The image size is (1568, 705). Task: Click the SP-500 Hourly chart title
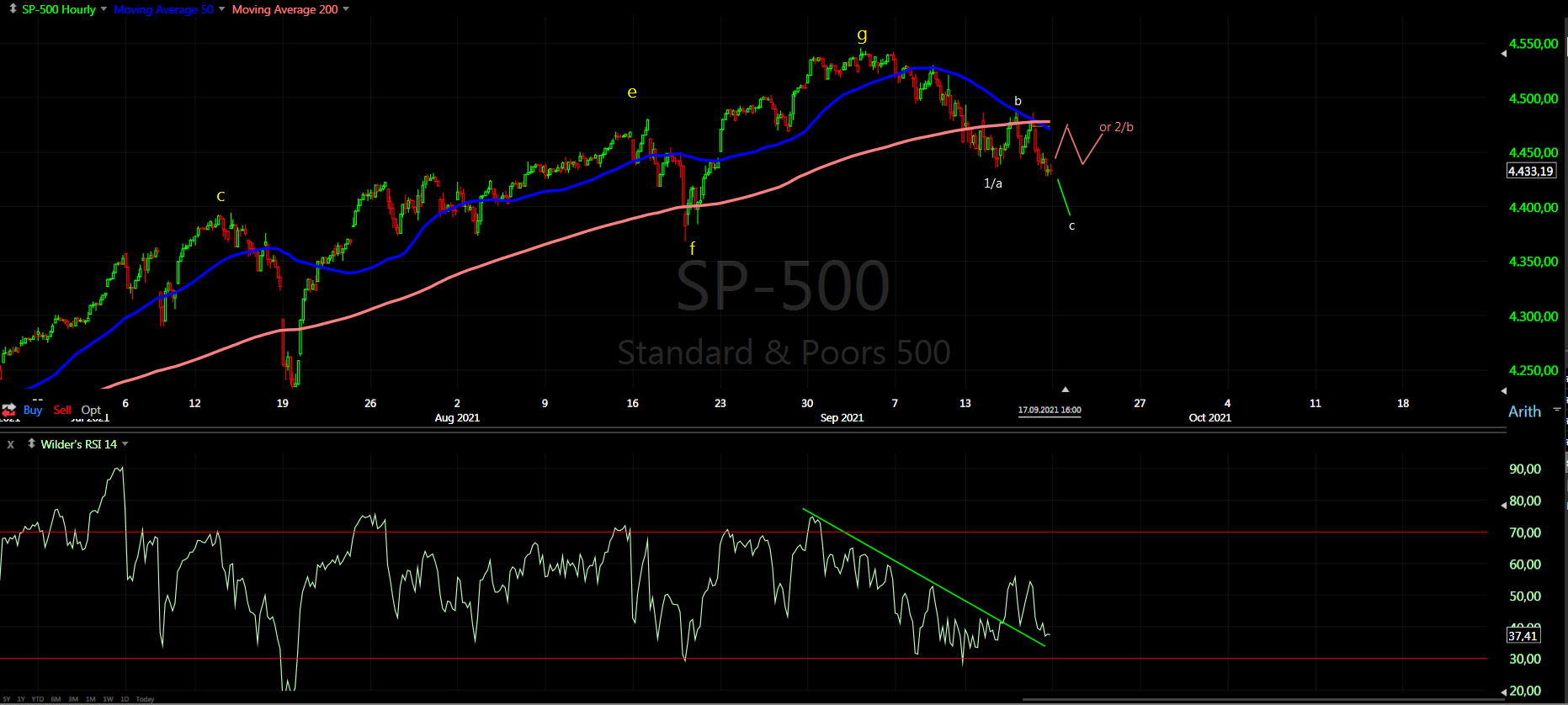(58, 9)
